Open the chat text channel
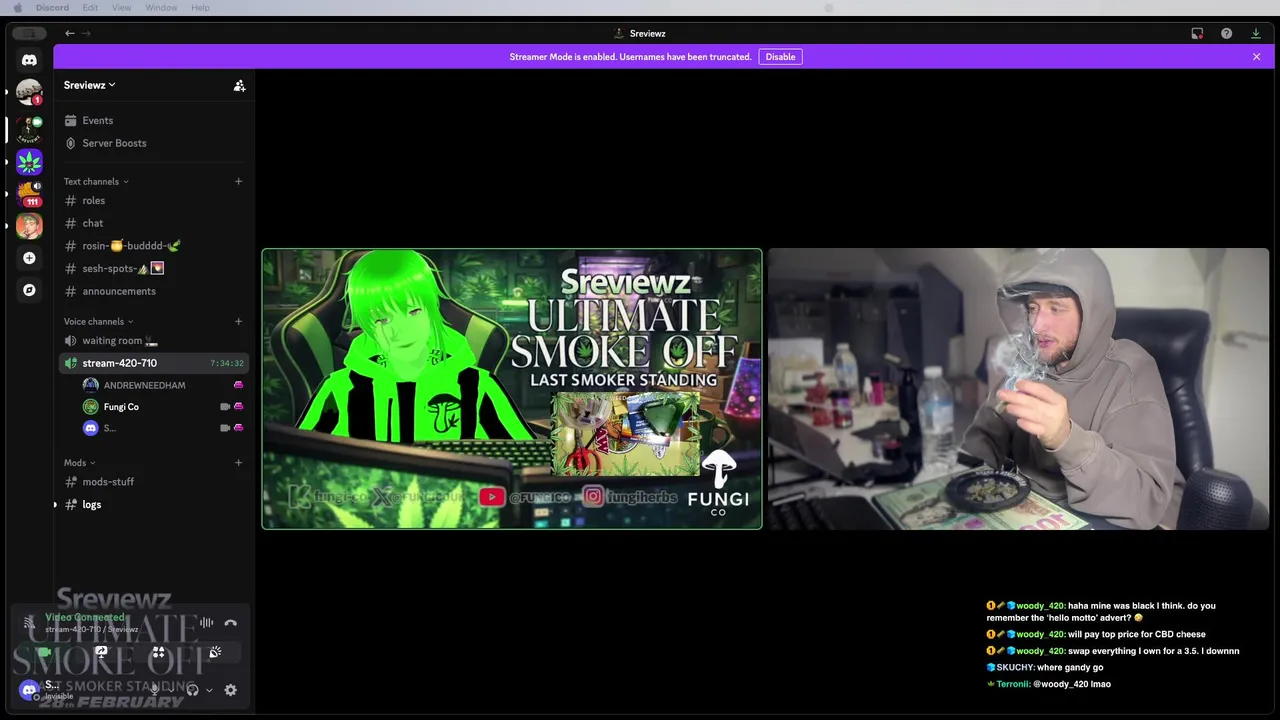The image size is (1280, 720). 153,223
